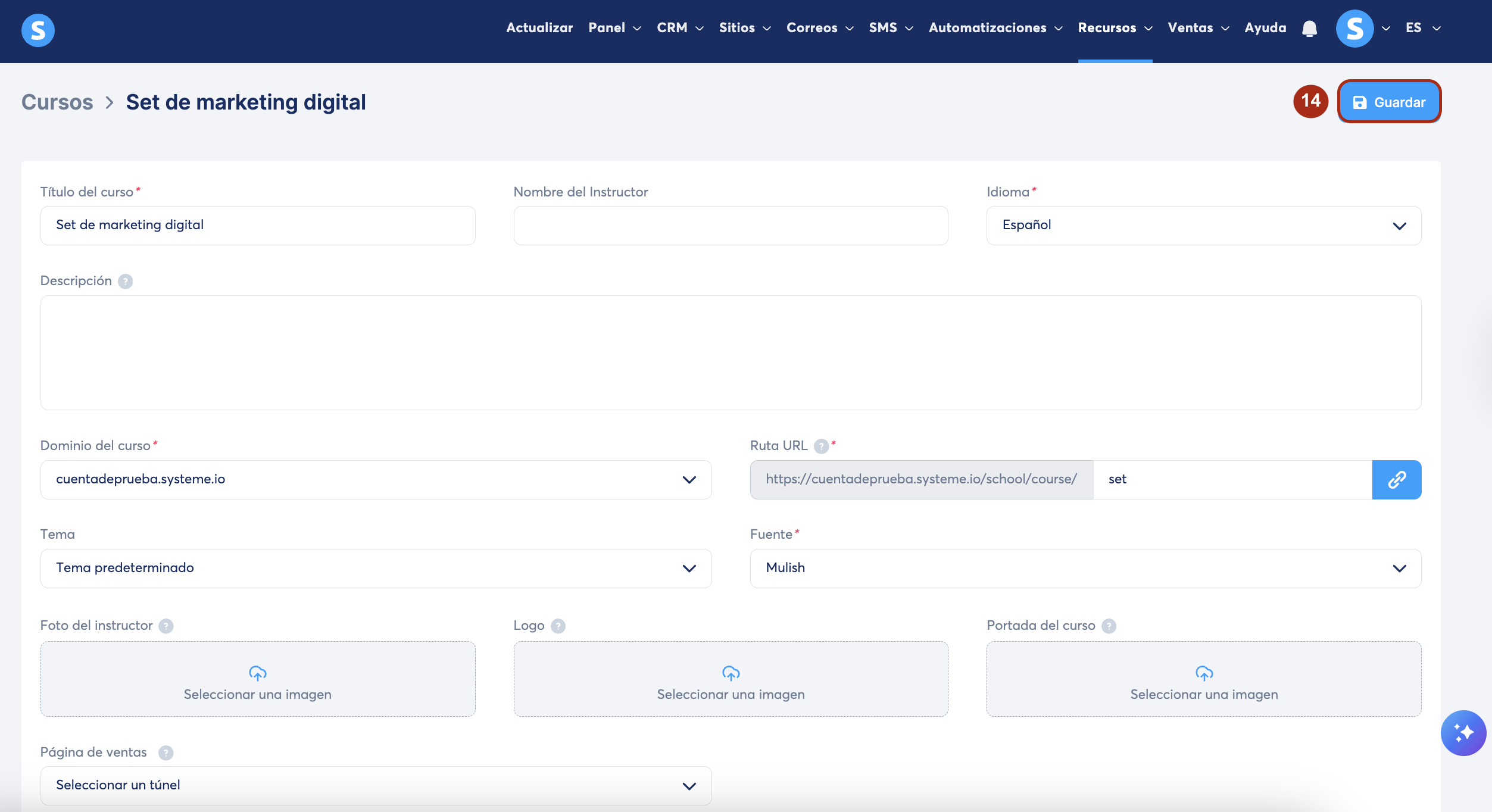Expand the Idioma dropdown
The height and width of the screenshot is (812, 1492).
(x=1203, y=226)
